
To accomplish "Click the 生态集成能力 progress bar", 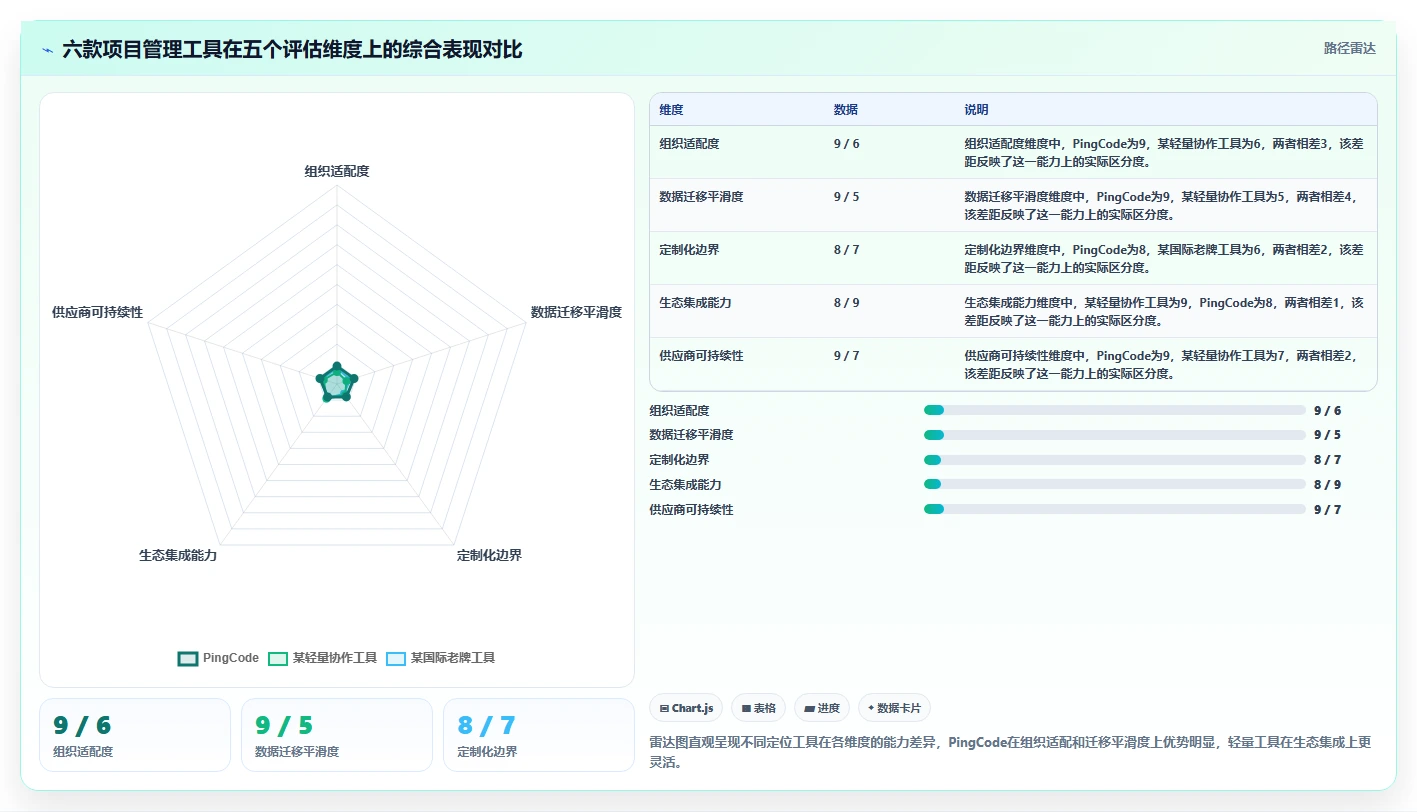I will pos(1115,484).
